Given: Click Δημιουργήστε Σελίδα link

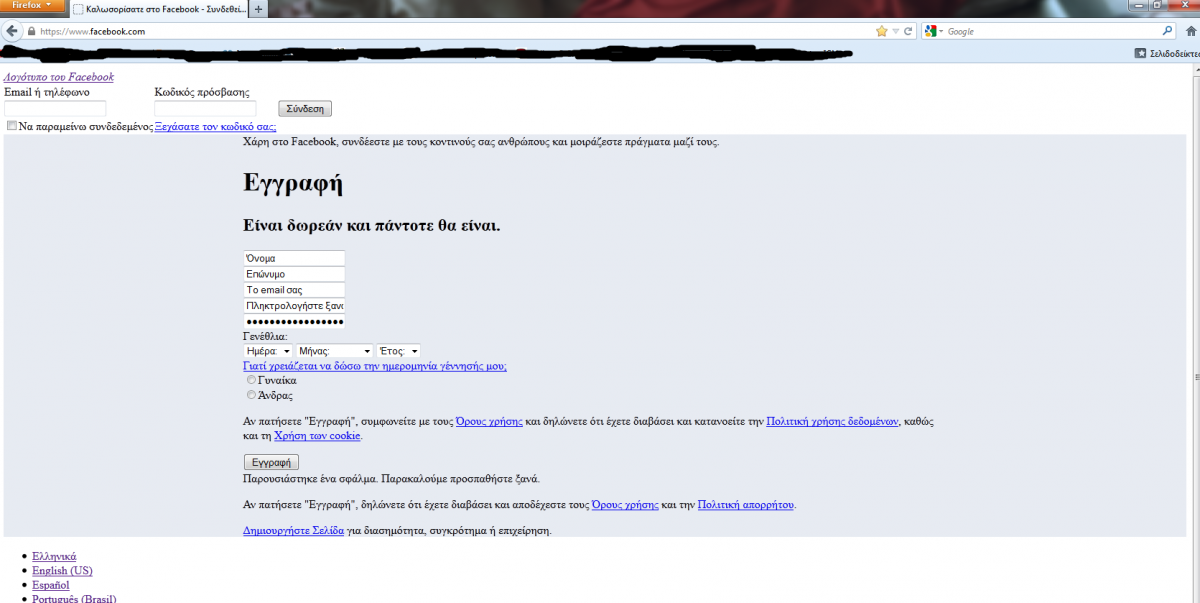Looking at the screenshot, I should point(294,530).
